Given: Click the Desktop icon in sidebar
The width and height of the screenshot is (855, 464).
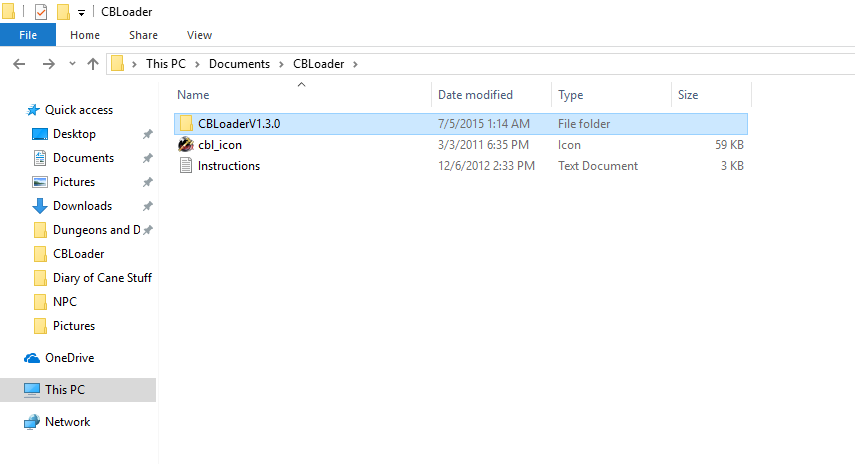Looking at the screenshot, I should pyautogui.click(x=40, y=134).
